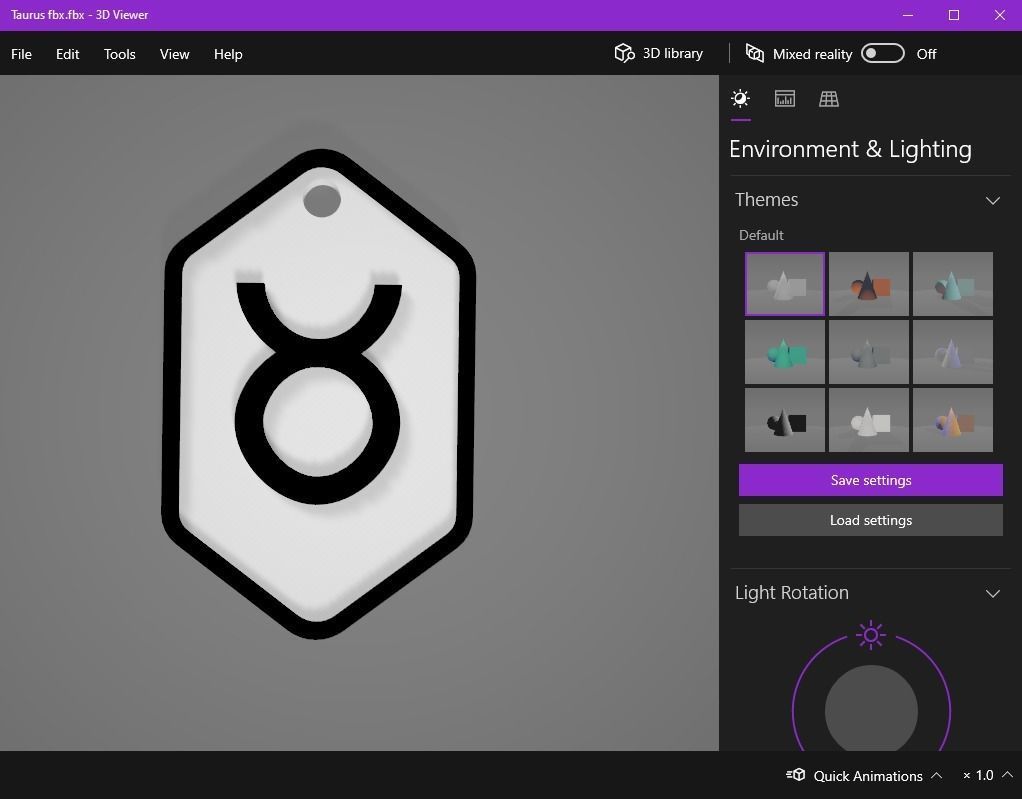Click the Themes section heading

click(766, 199)
